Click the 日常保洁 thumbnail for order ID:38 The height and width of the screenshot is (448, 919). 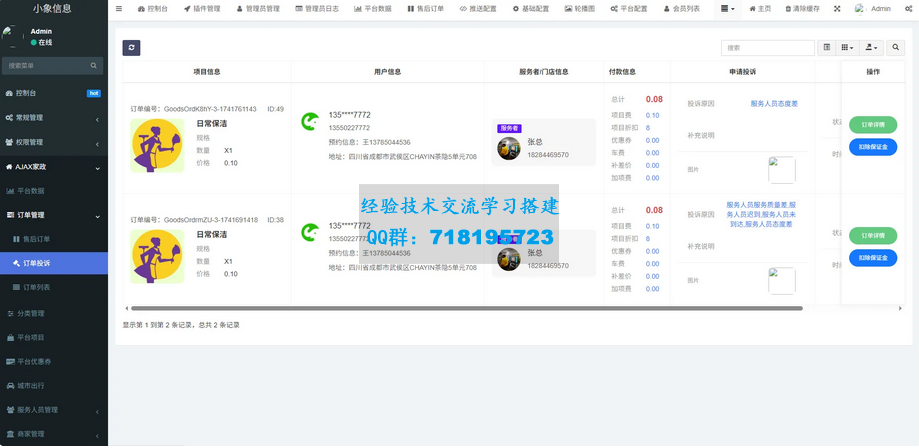(157, 256)
